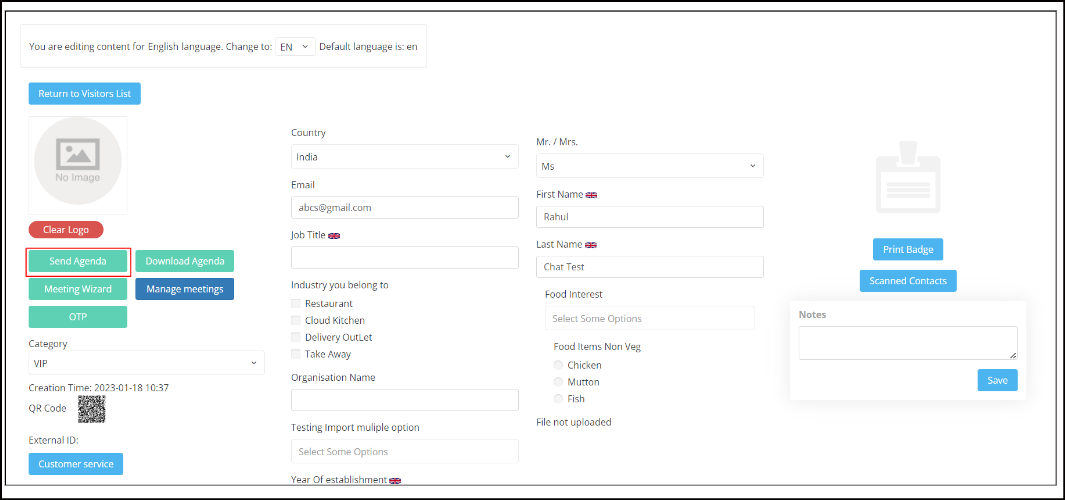
Task: Click the No Image logo placeholder
Action: [x=78, y=165]
